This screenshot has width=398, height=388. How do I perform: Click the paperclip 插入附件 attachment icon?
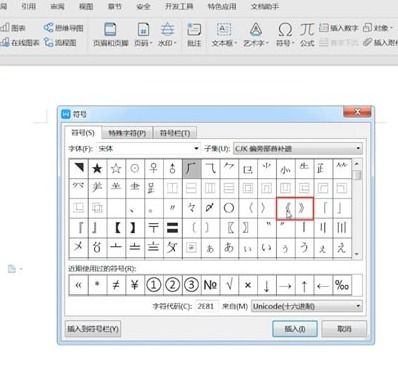[367, 42]
